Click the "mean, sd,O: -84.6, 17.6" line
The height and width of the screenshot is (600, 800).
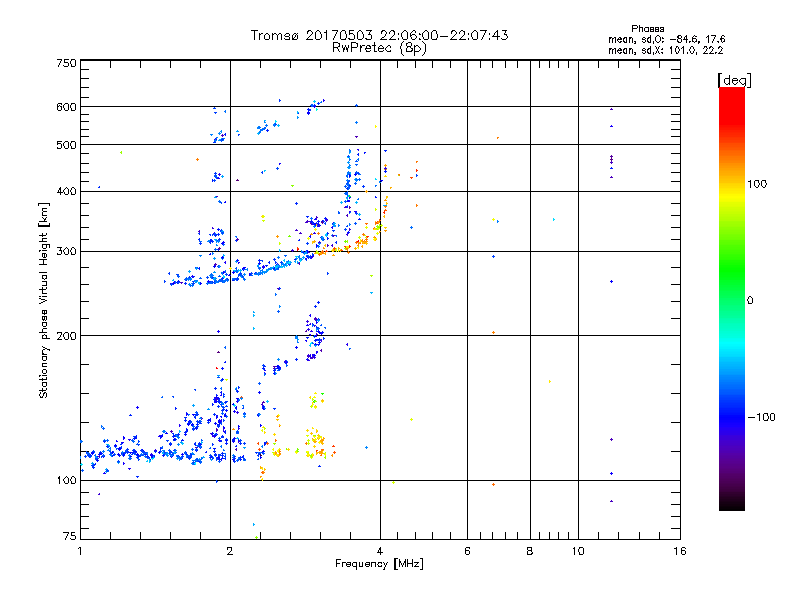(666, 39)
